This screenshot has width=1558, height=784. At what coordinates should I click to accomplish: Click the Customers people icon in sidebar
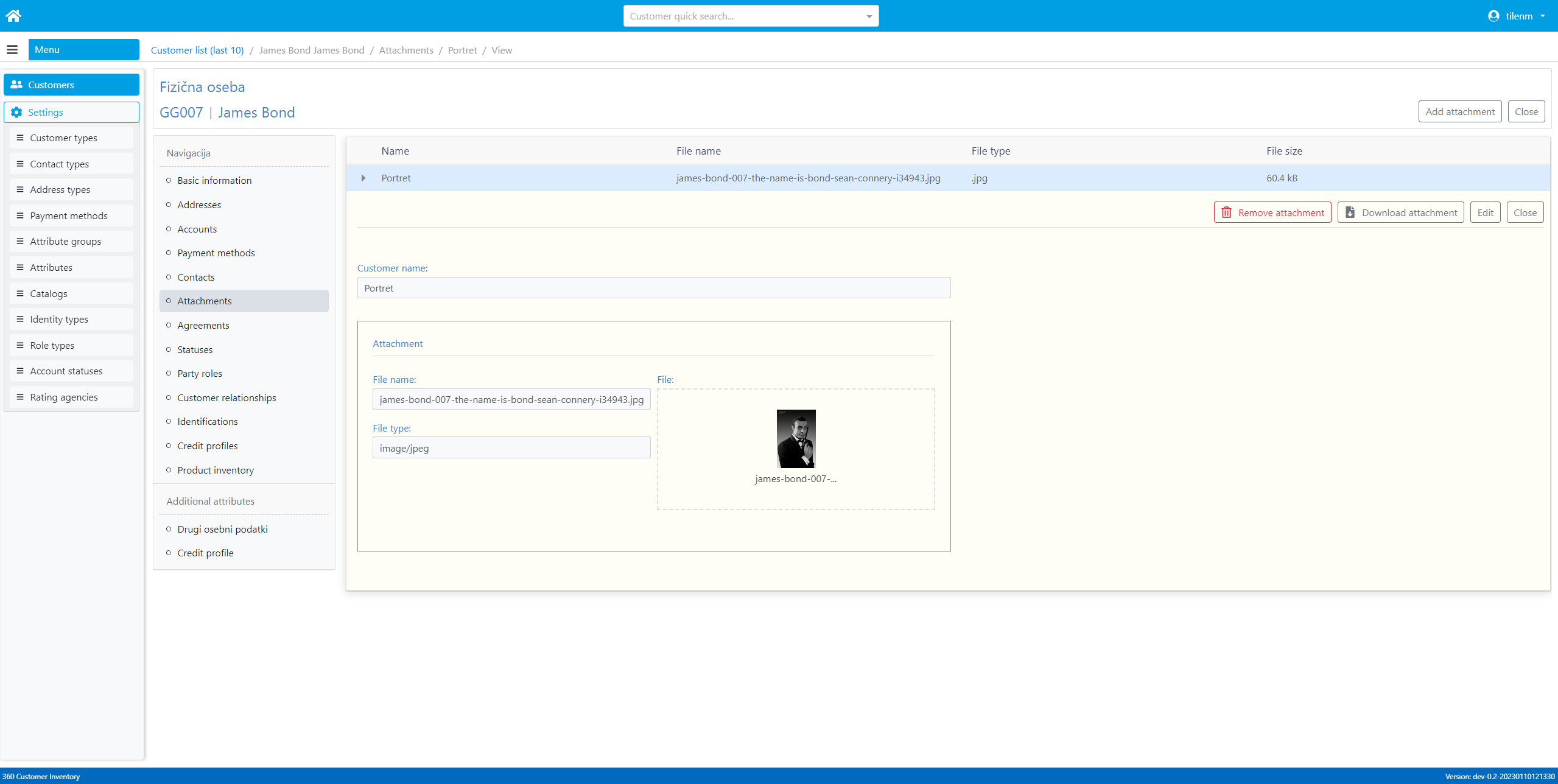pos(17,85)
